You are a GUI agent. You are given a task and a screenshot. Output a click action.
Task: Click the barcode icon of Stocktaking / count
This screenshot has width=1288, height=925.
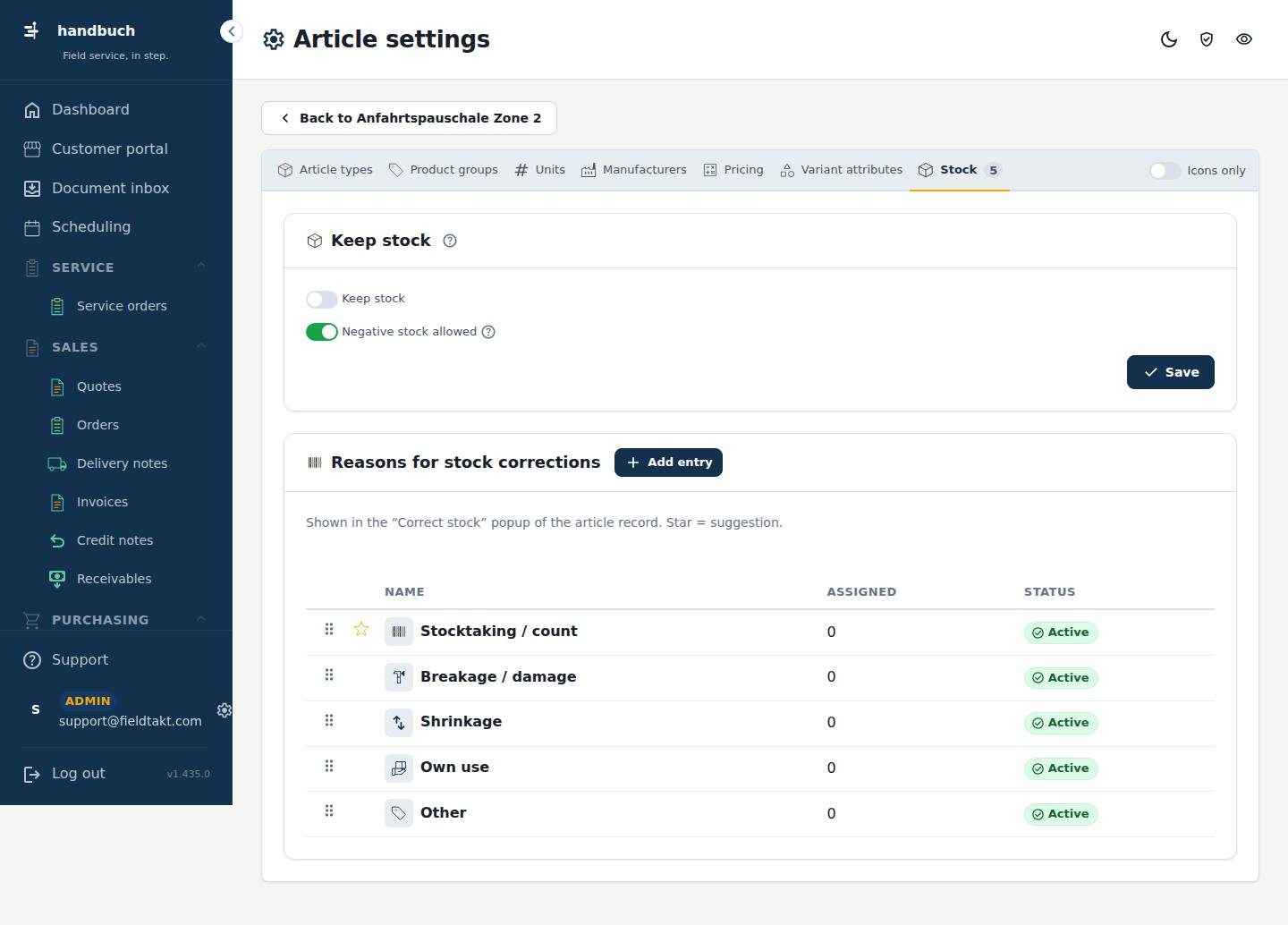pos(399,632)
